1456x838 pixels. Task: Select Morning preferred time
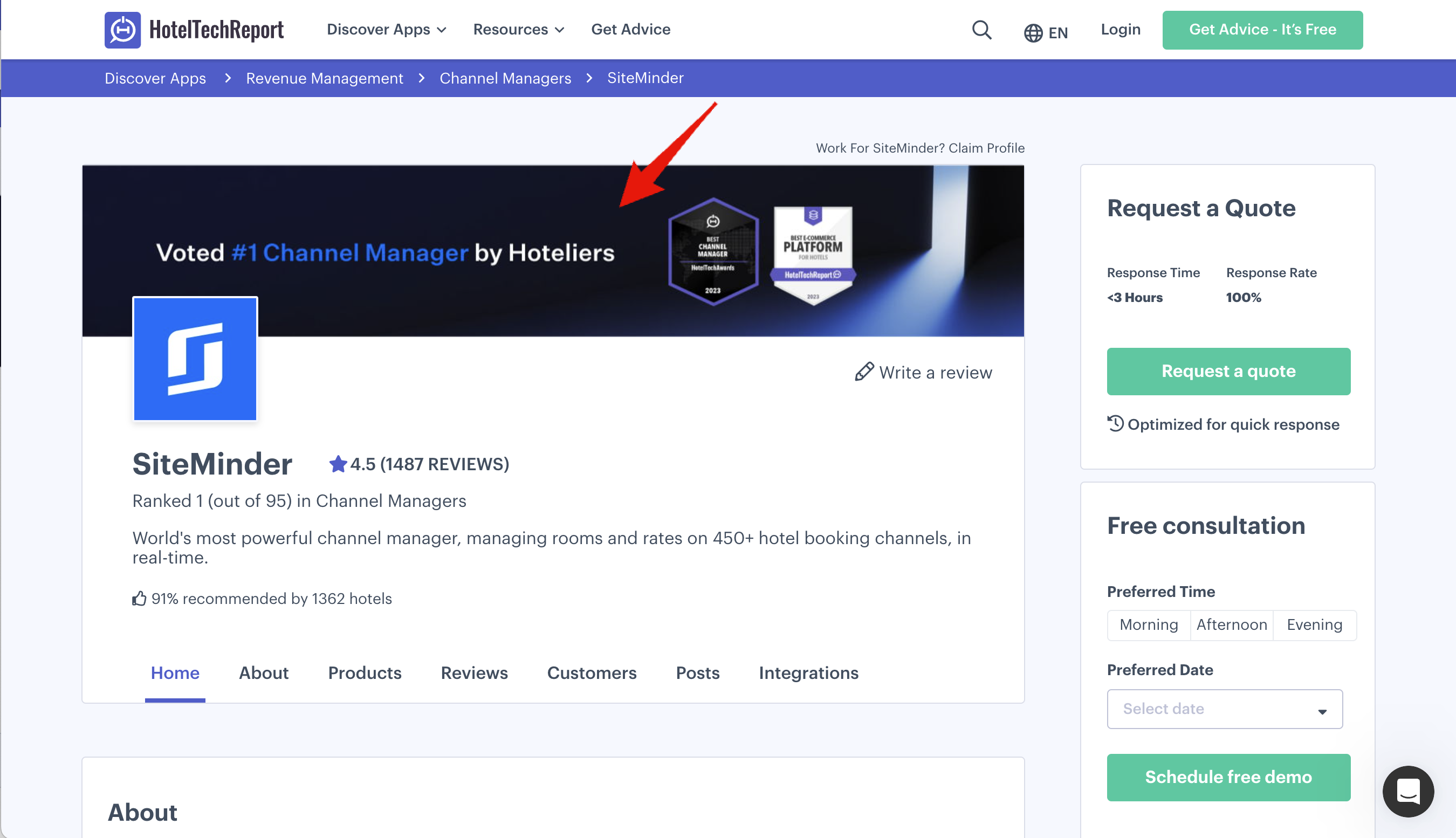coord(1149,625)
